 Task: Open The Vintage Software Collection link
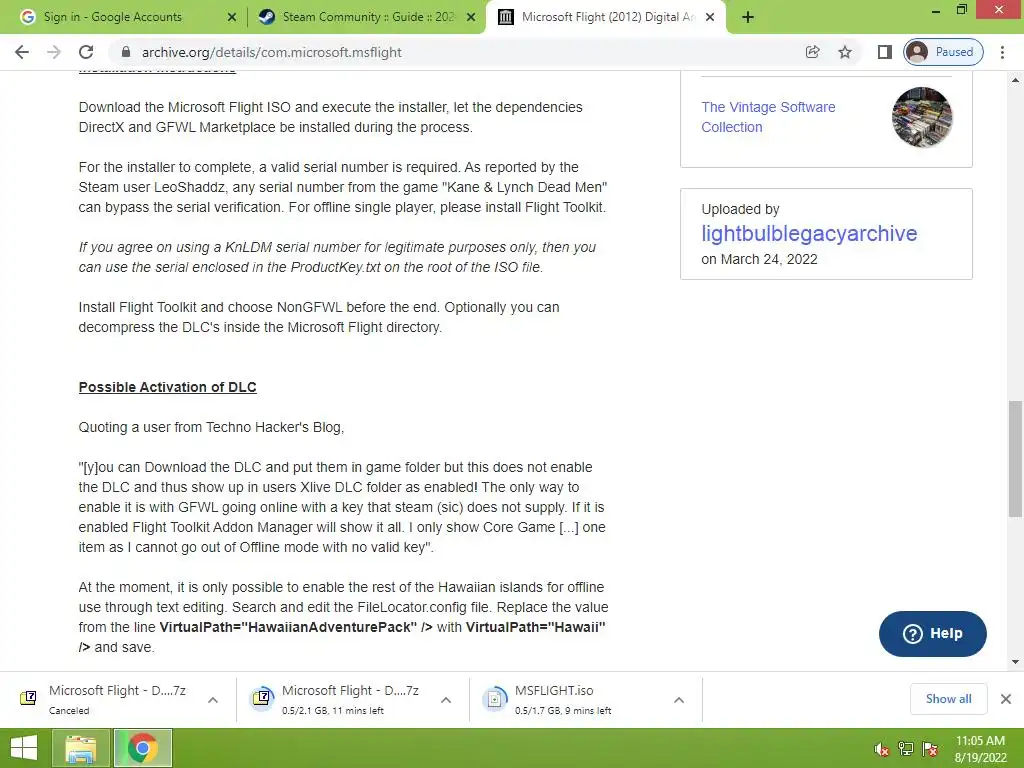click(768, 117)
